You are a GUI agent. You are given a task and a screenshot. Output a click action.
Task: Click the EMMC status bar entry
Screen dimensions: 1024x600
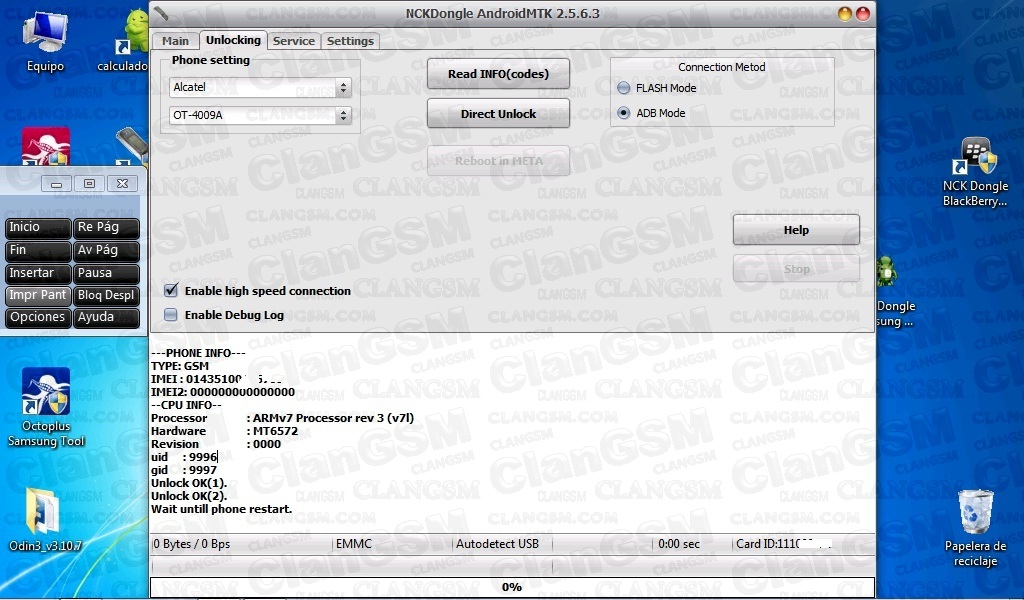(353, 544)
